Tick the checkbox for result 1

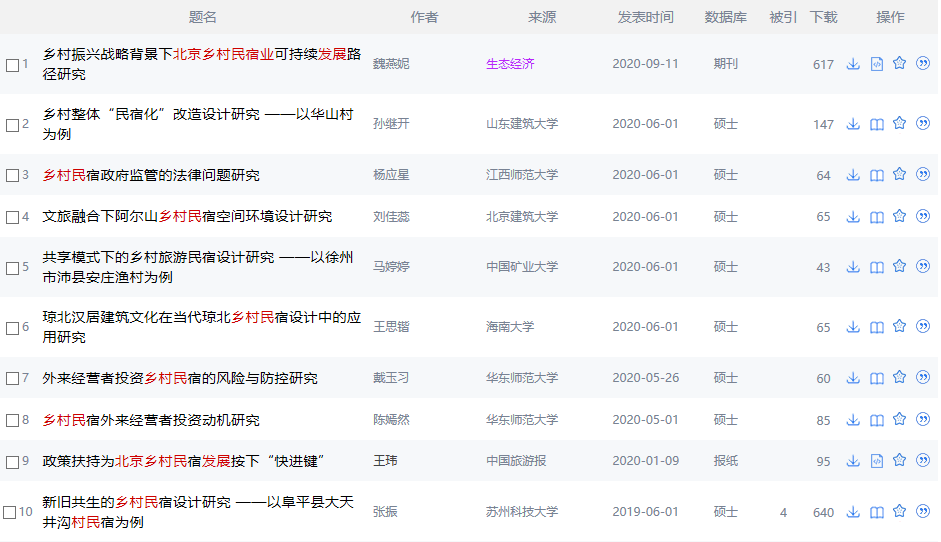tap(12, 65)
